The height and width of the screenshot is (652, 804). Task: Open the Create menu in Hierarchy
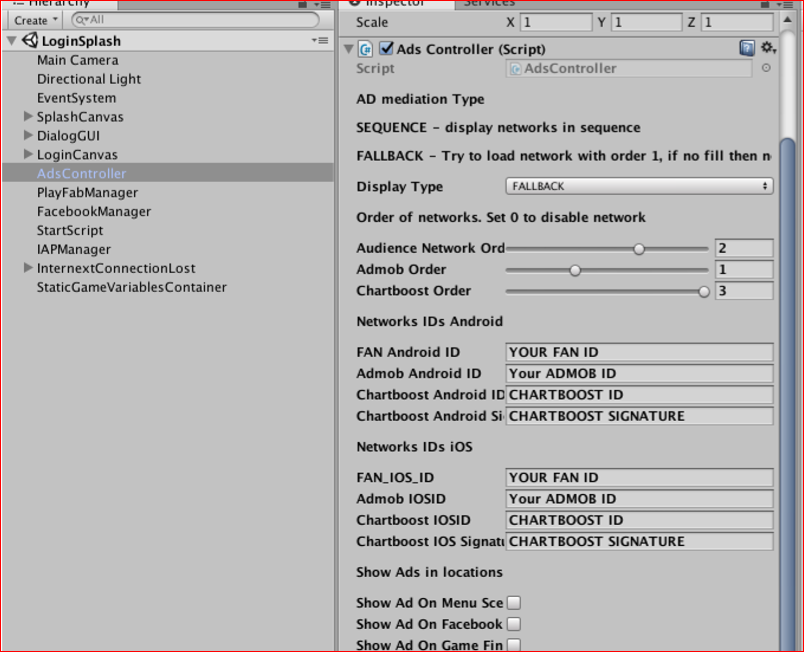click(36, 20)
